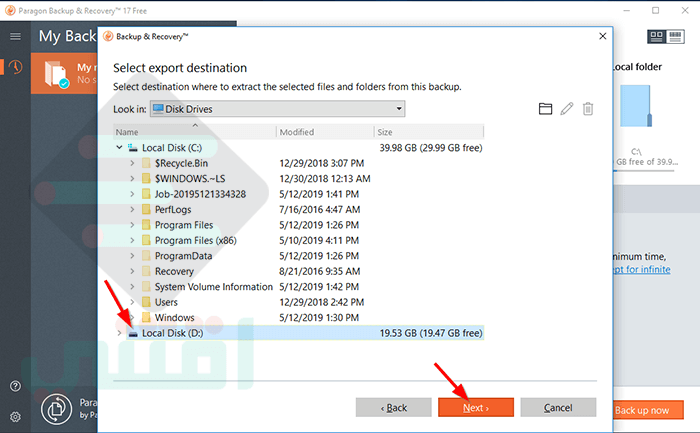
Task: Expand the Local Disk (D:) tree node
Action: [x=119, y=333]
